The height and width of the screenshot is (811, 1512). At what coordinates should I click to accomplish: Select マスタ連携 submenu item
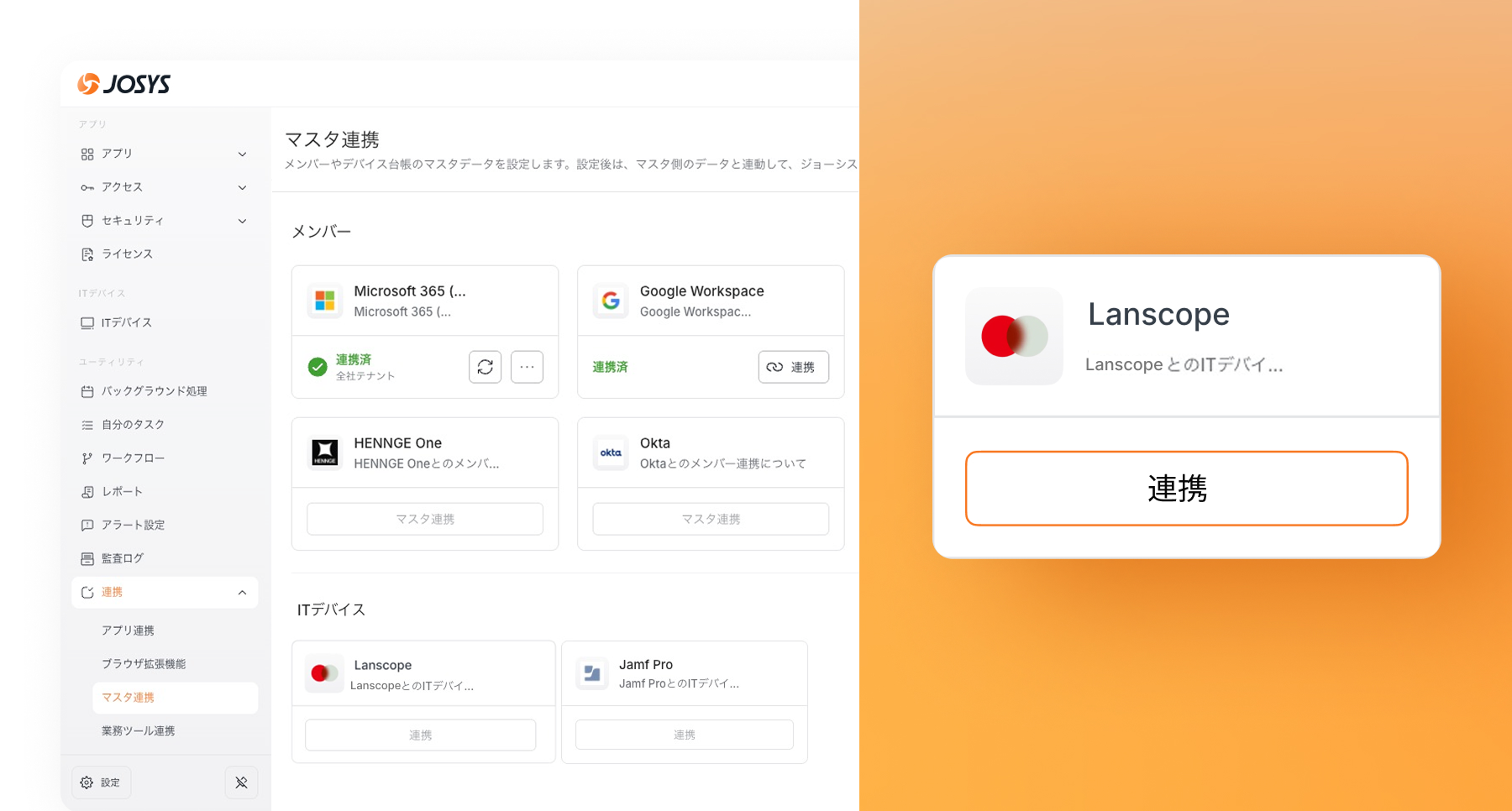pos(175,698)
